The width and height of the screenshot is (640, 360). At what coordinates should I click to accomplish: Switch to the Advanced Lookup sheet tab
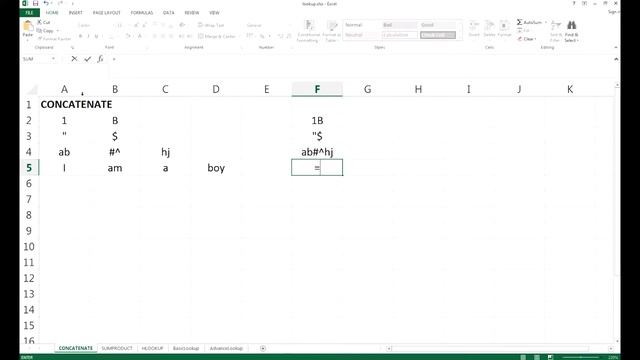(226, 348)
